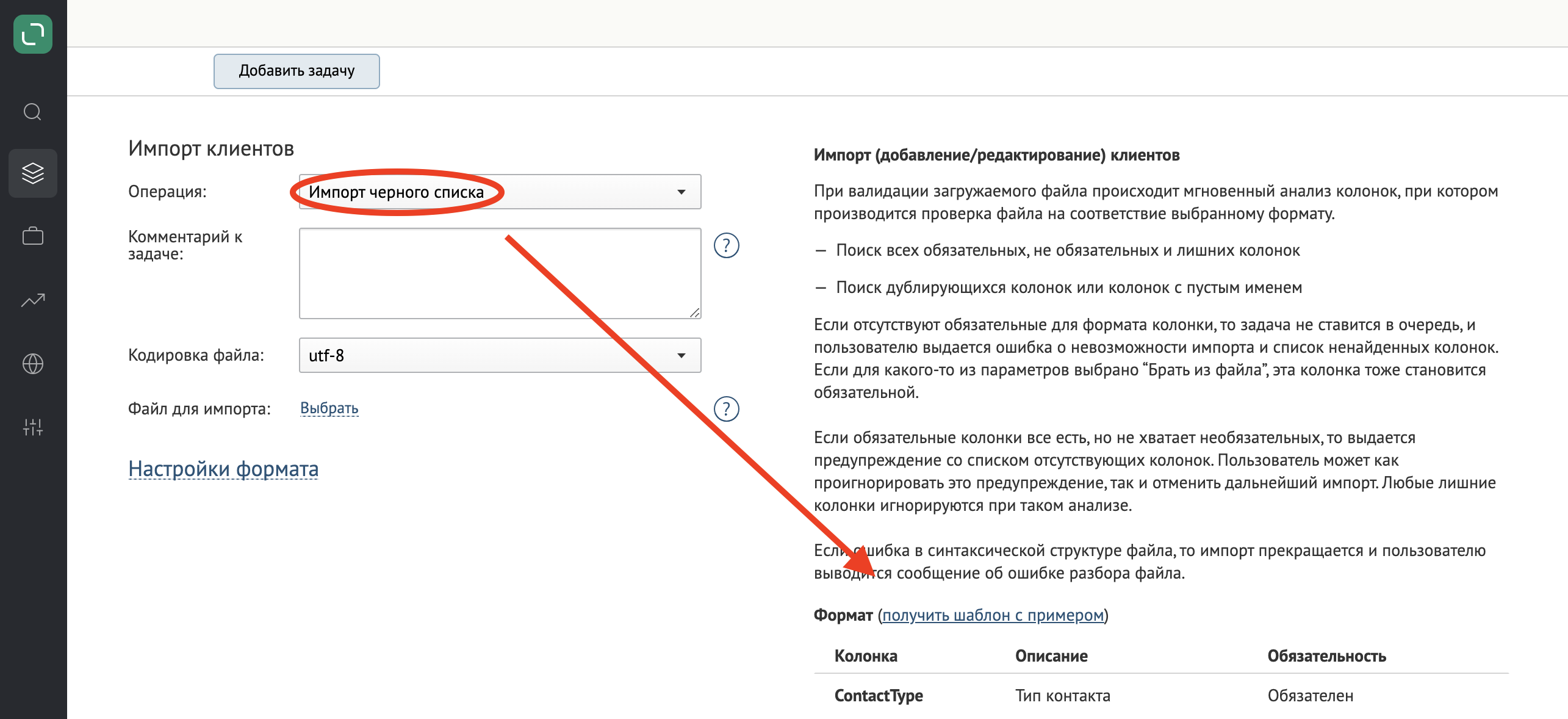Click the ContactType cell
The width and height of the screenshot is (1568, 719).
click(x=879, y=696)
